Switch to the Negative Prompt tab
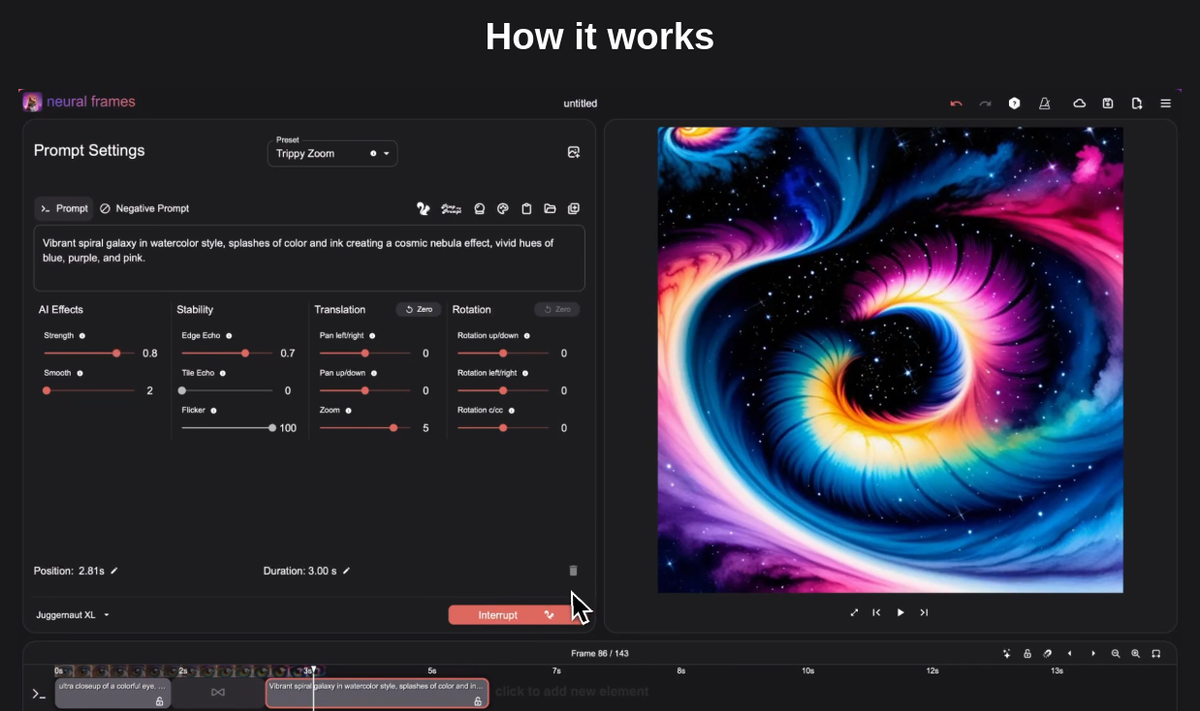Viewport: 1200px width, 711px height. pyautogui.click(x=144, y=208)
